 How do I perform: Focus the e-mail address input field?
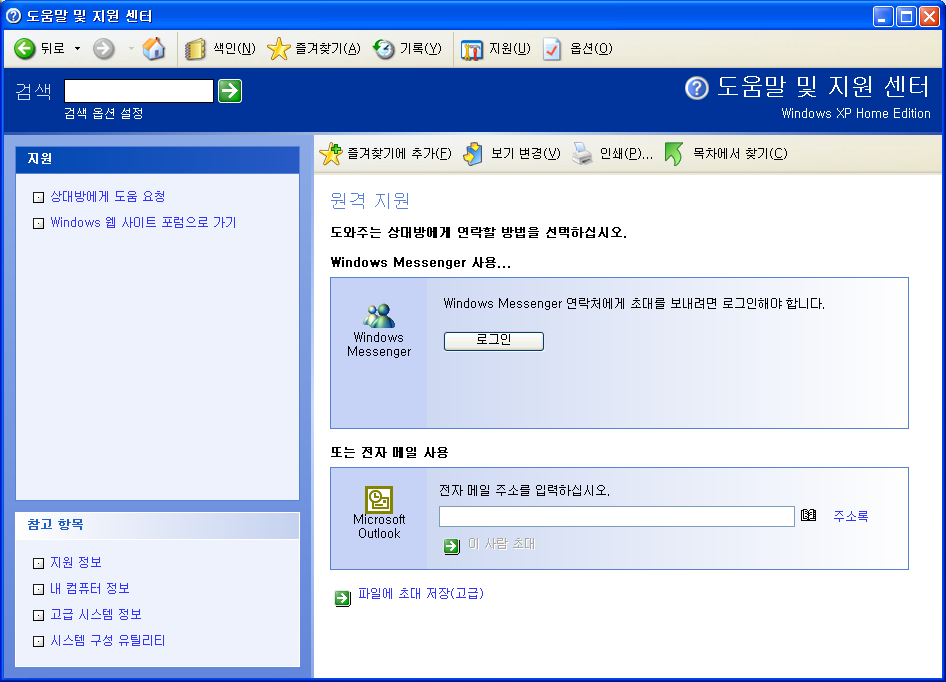(x=617, y=516)
